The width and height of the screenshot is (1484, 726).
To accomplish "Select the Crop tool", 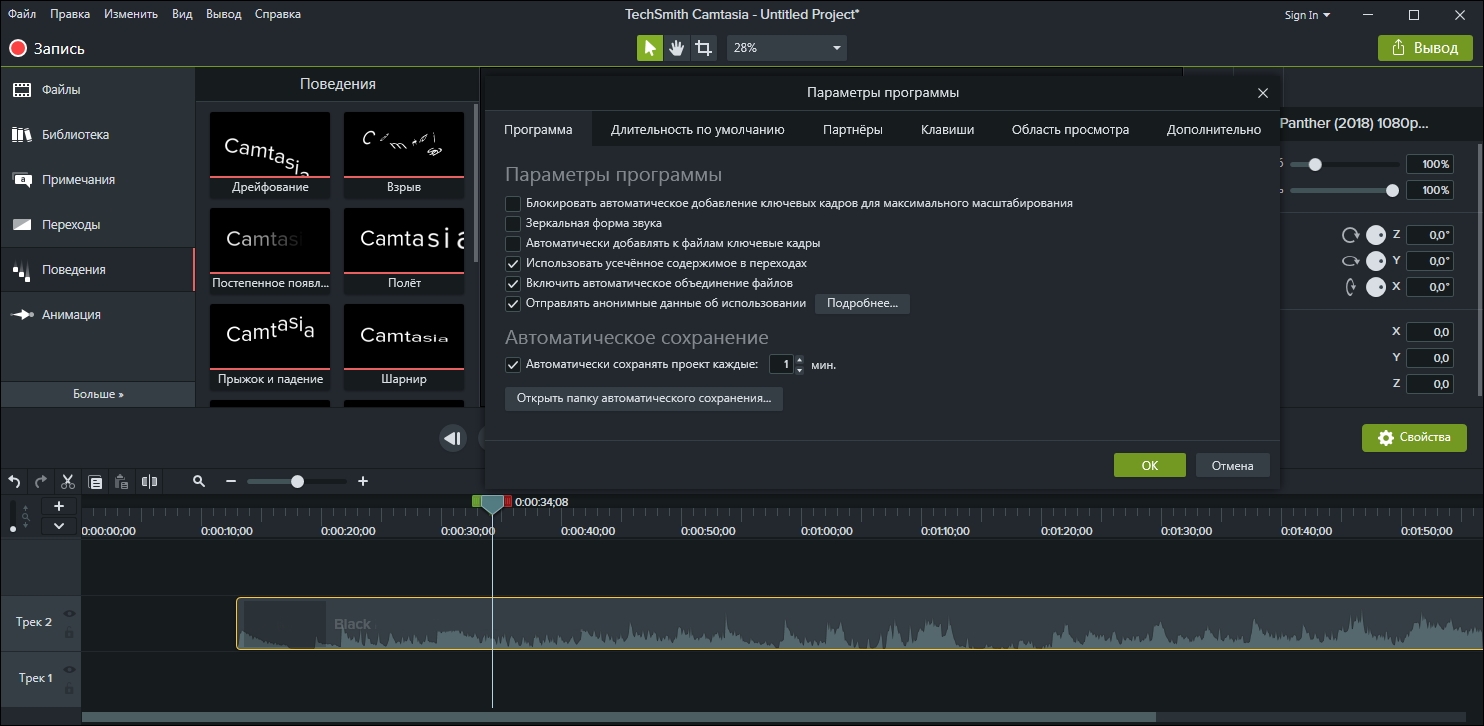I will (x=704, y=48).
